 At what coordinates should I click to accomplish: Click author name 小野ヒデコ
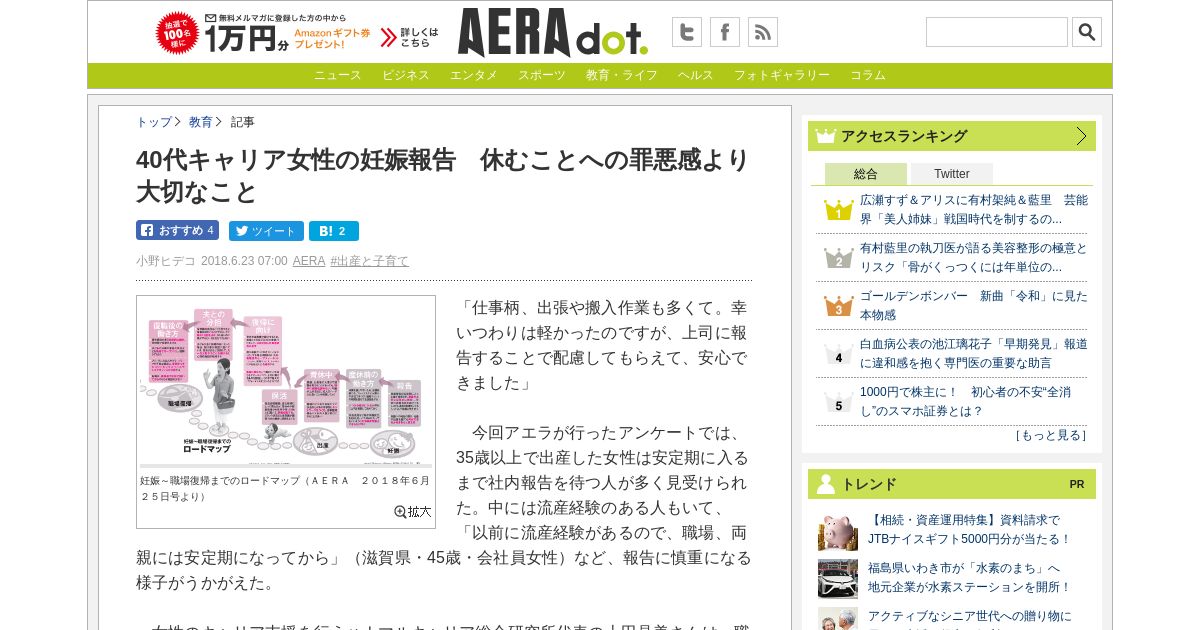(x=166, y=261)
